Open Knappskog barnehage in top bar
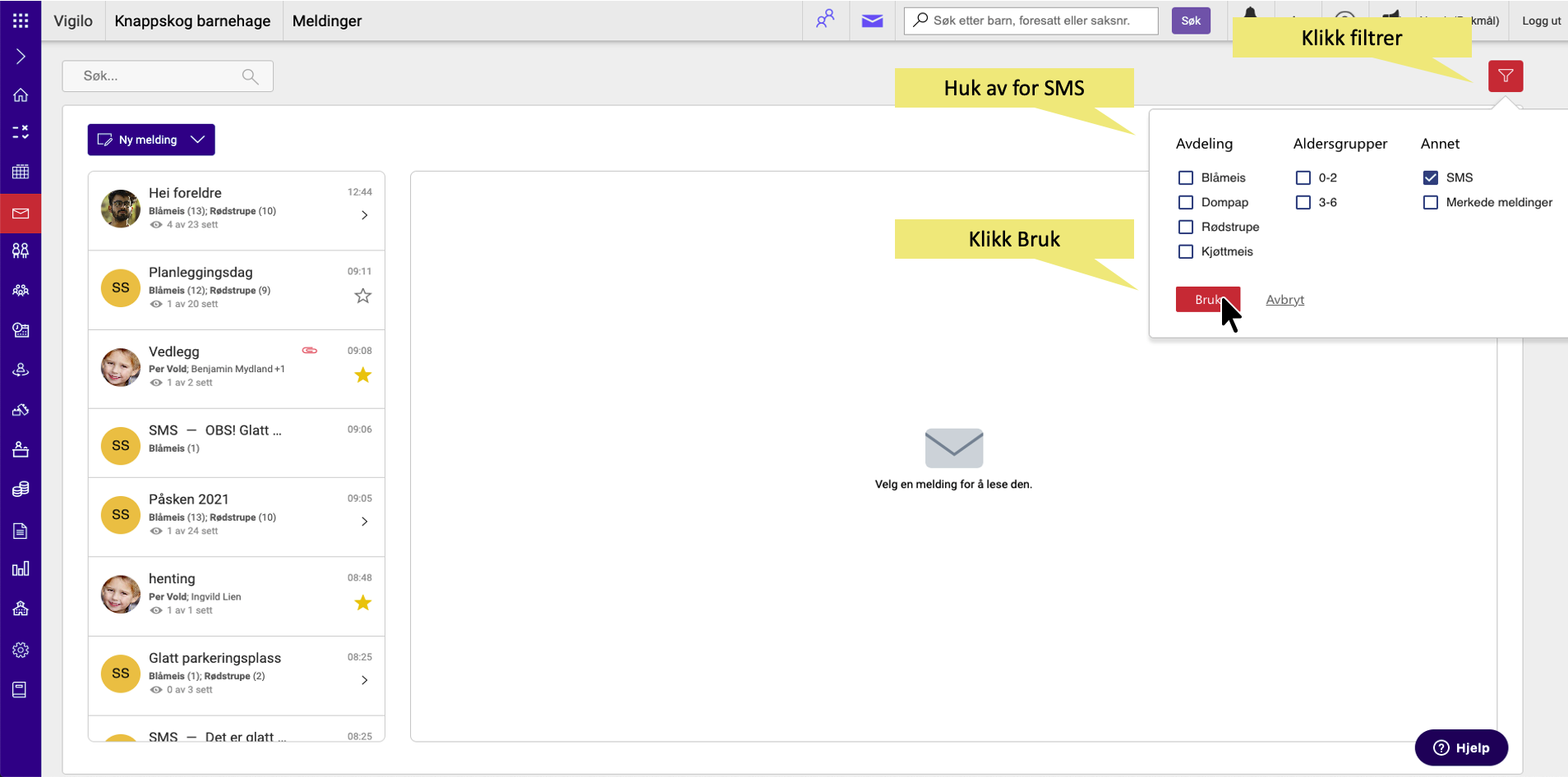This screenshot has width=1568, height=777. [192, 21]
